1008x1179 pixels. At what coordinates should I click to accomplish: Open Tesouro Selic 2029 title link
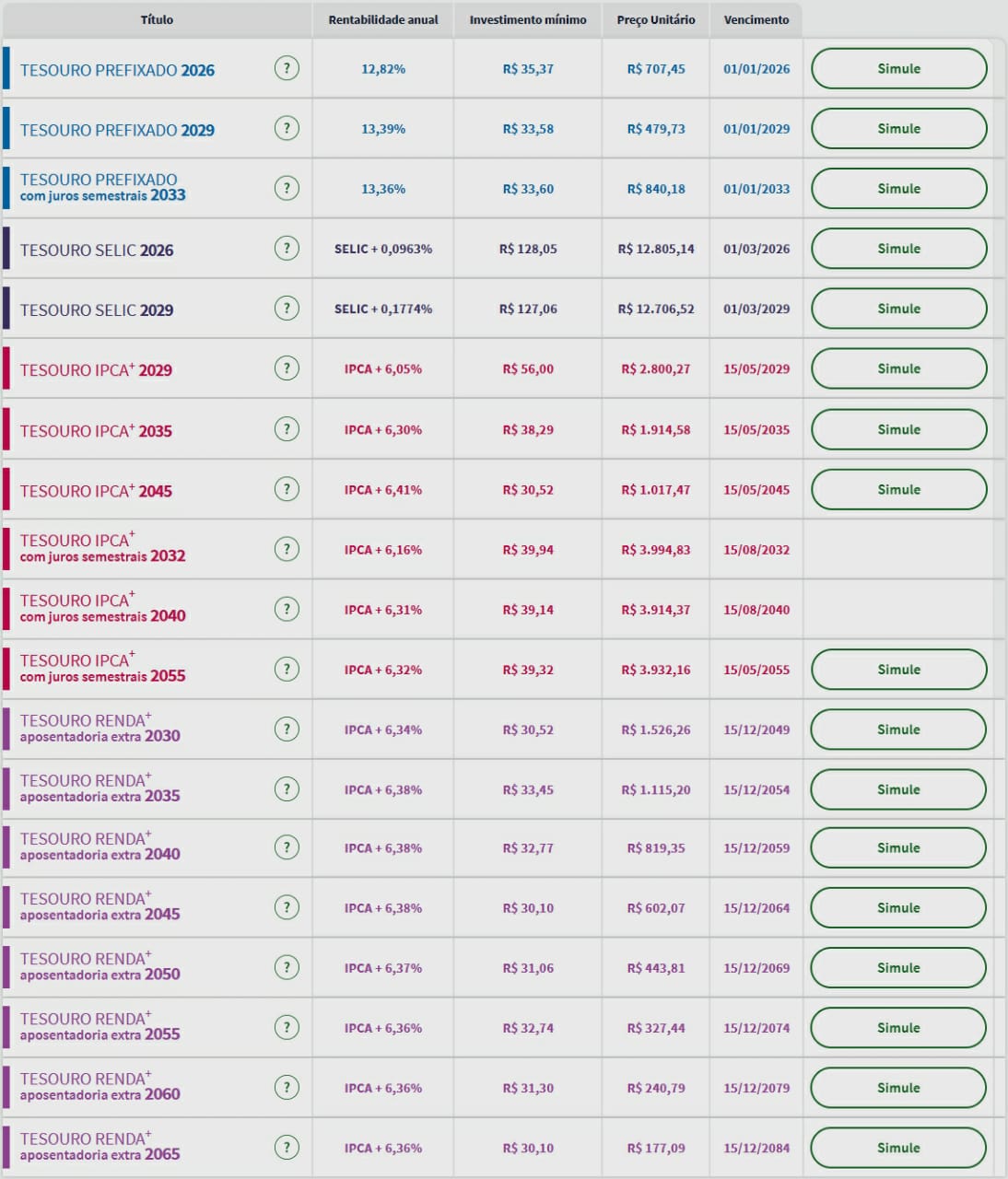click(97, 310)
